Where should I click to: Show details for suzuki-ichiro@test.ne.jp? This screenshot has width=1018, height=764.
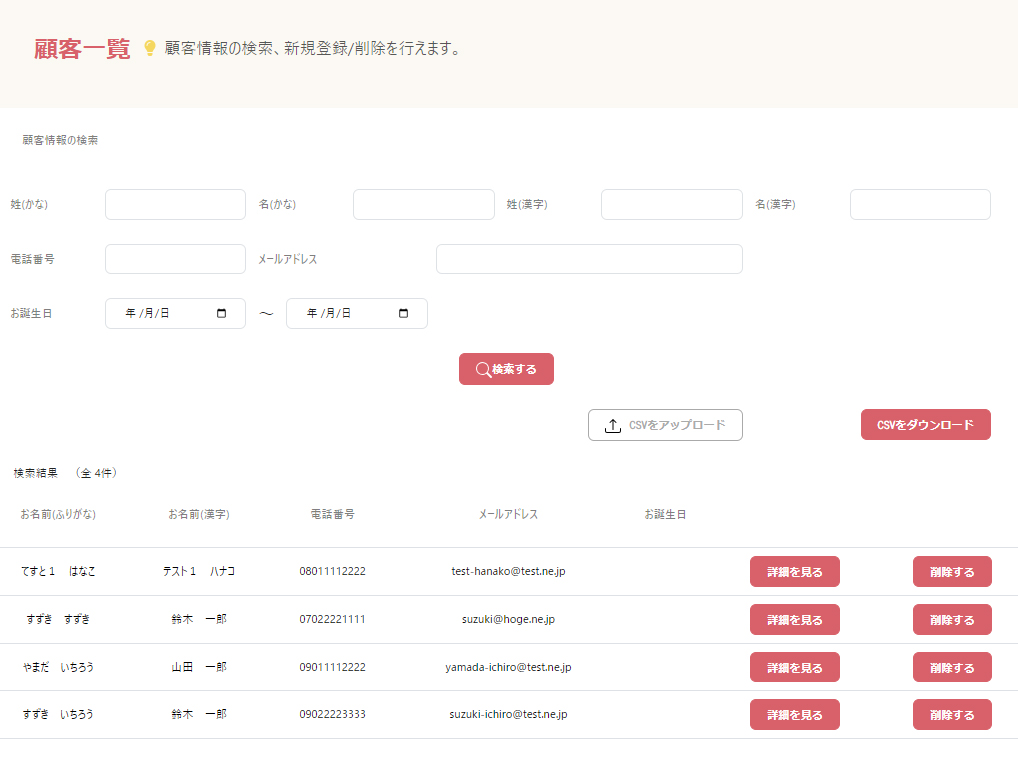[x=794, y=715]
